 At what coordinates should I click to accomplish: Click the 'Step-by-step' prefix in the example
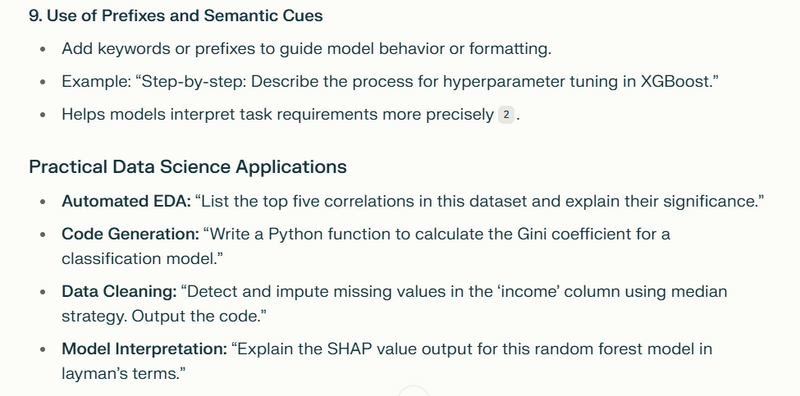click(188, 82)
